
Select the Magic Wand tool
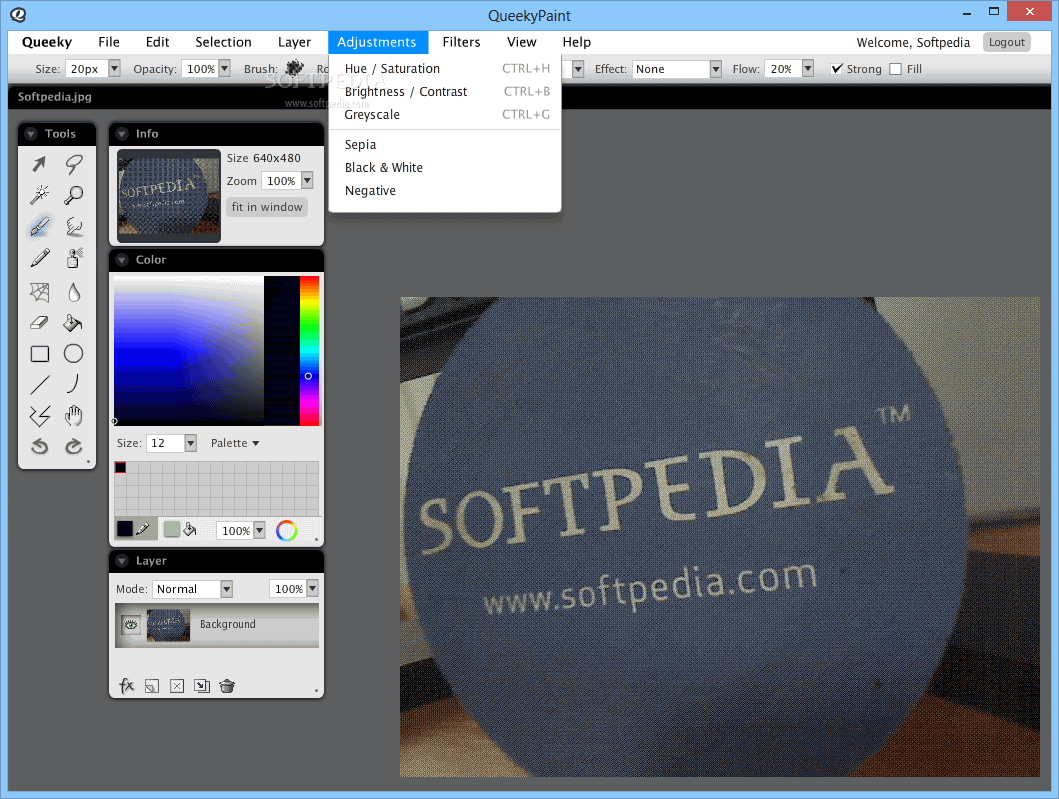point(40,195)
